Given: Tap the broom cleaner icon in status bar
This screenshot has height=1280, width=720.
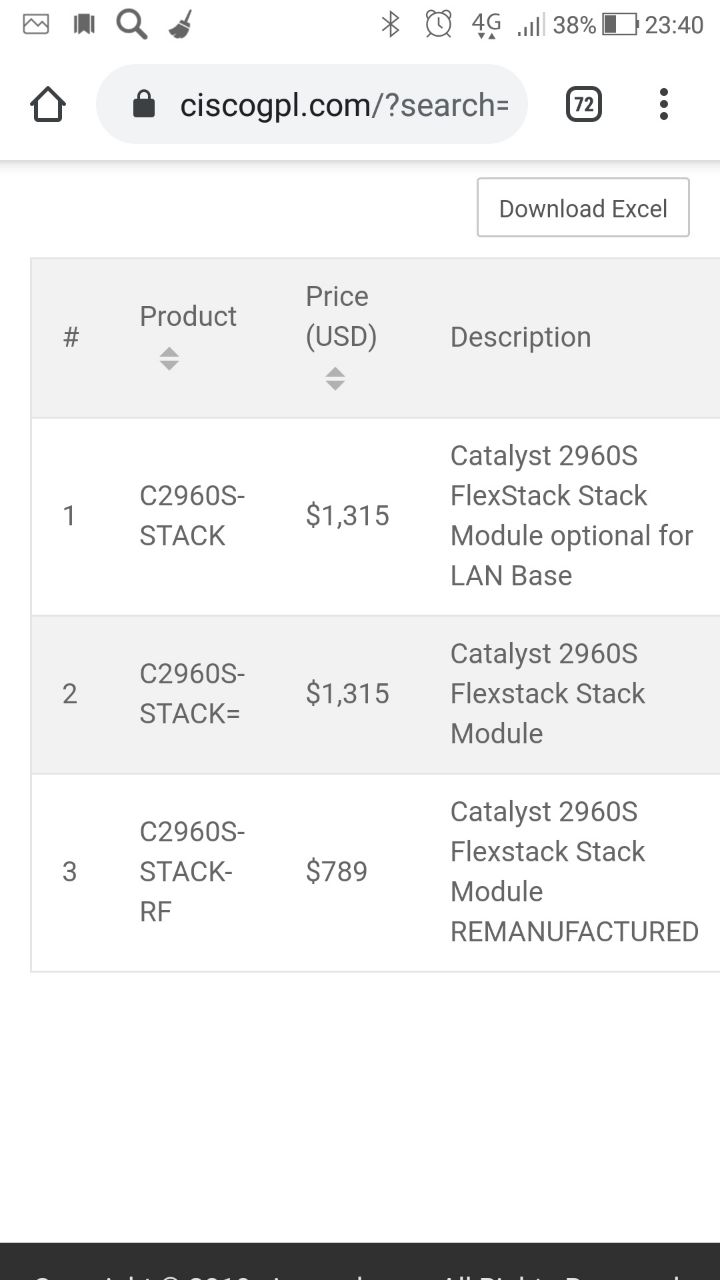Looking at the screenshot, I should click(180, 24).
